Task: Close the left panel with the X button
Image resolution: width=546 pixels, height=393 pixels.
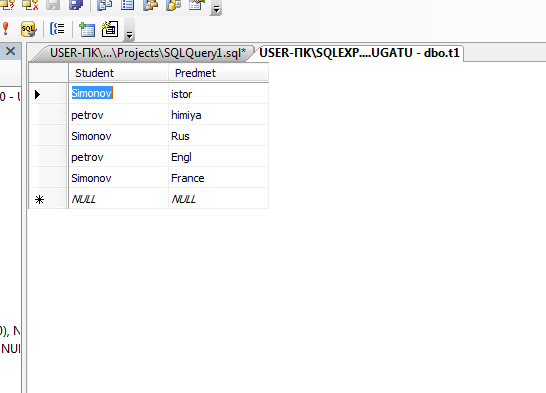Action: (x=10, y=51)
